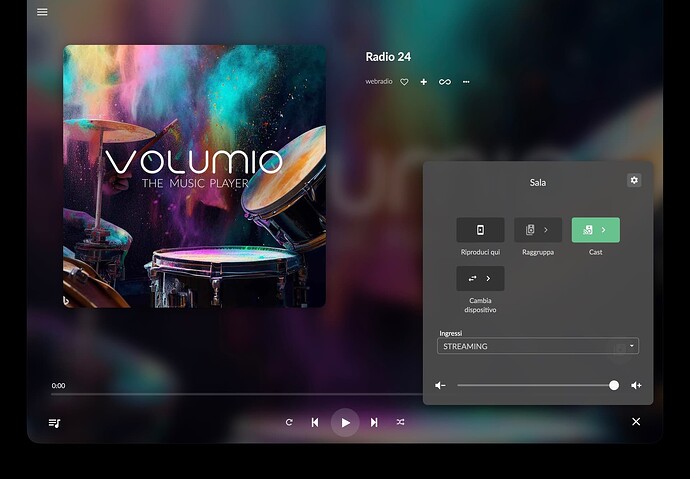Click the plus icon to add to playlist
Viewport: 690px width, 479px height.
(423, 82)
